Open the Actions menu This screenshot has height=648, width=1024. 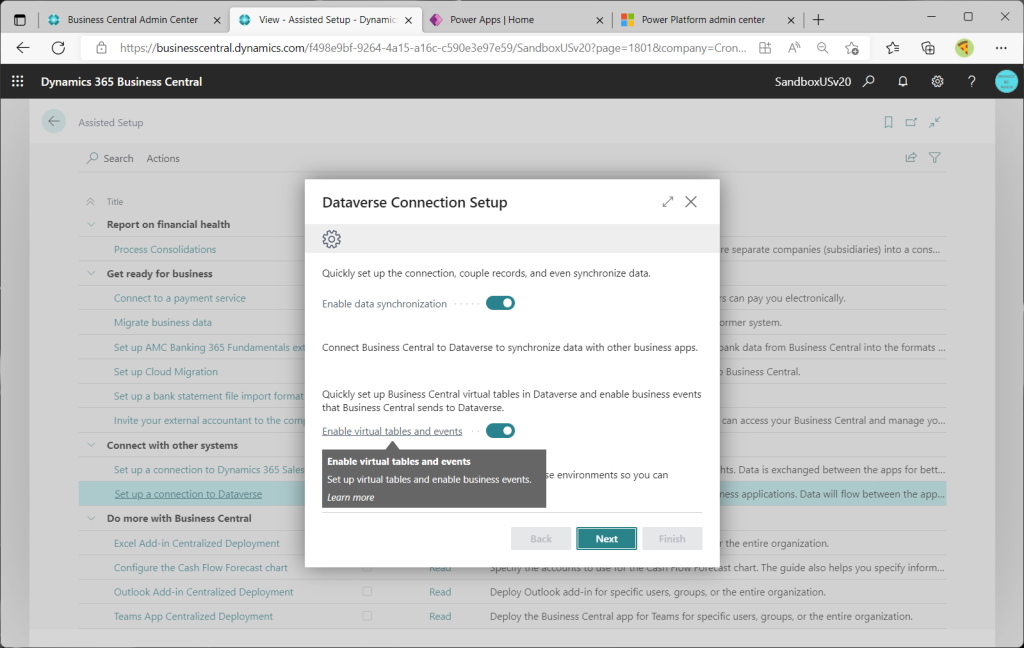pos(163,158)
